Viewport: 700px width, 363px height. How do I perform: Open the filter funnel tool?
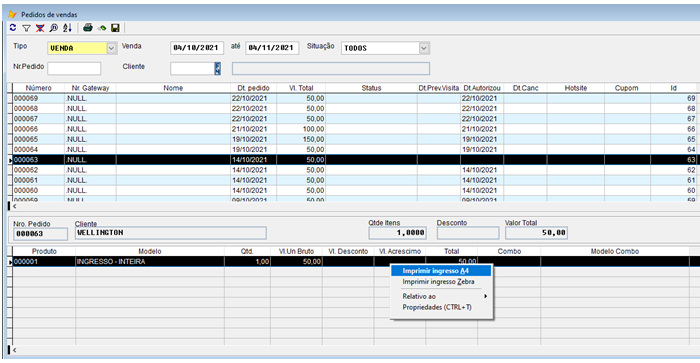tap(26, 28)
